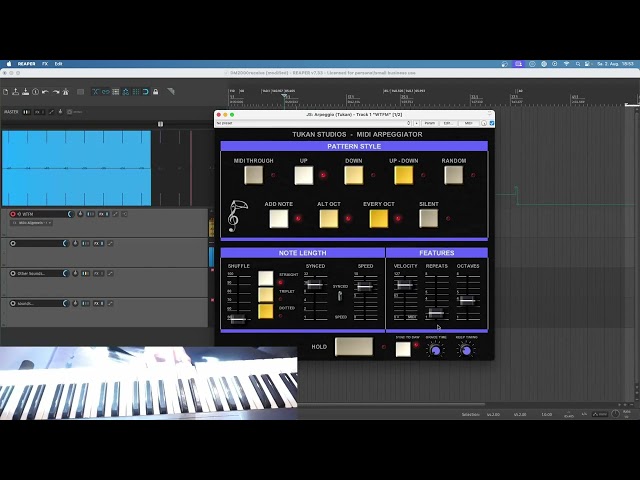
Task: Toggle auto-crossfade icon in the toolbar
Action: click(x=96, y=92)
